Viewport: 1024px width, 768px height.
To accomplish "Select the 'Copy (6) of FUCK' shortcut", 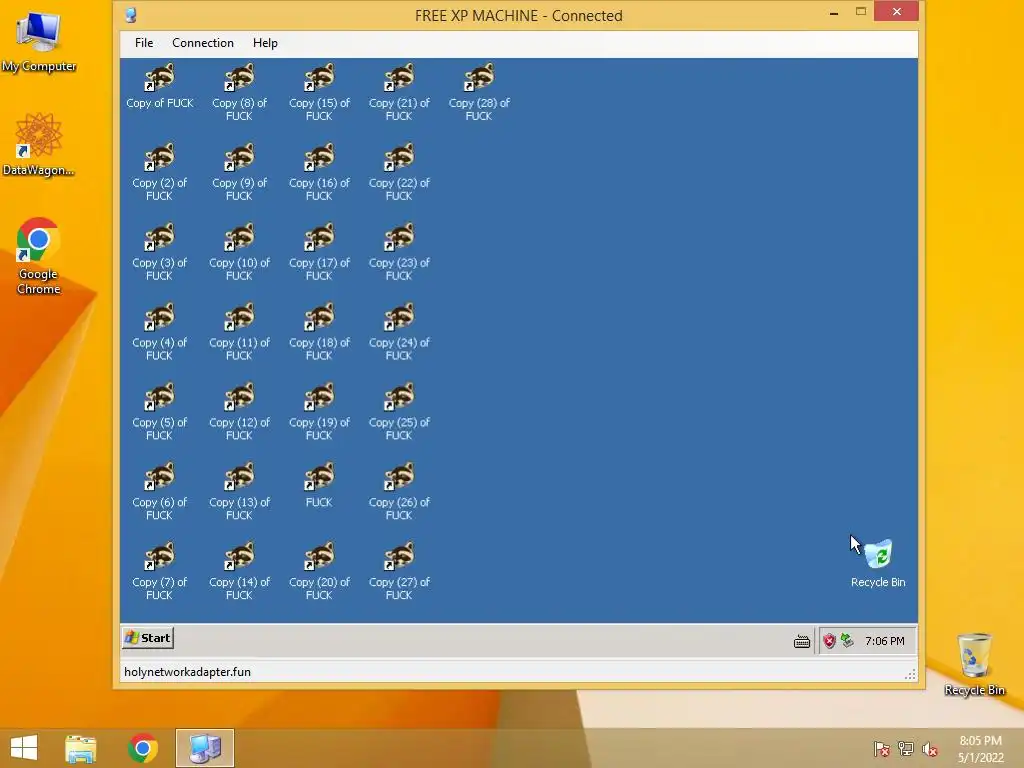I will click(x=159, y=492).
